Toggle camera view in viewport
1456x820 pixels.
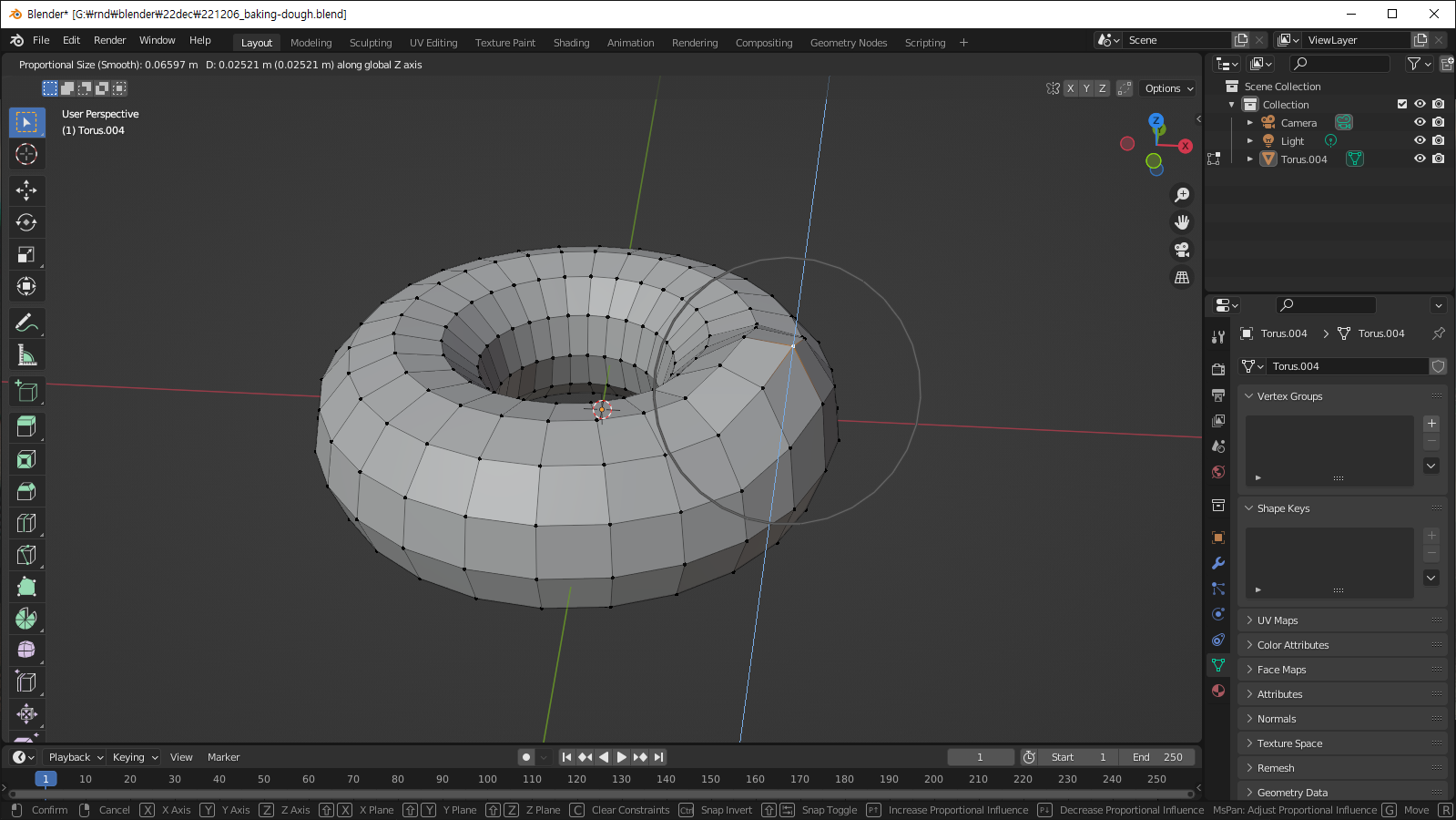(1182, 250)
